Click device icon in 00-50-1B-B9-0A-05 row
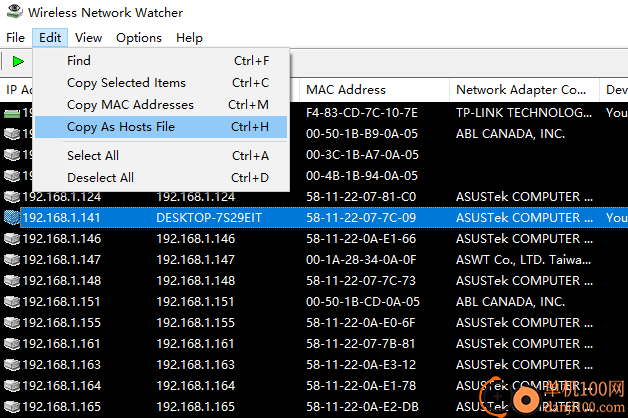 pos(12,134)
